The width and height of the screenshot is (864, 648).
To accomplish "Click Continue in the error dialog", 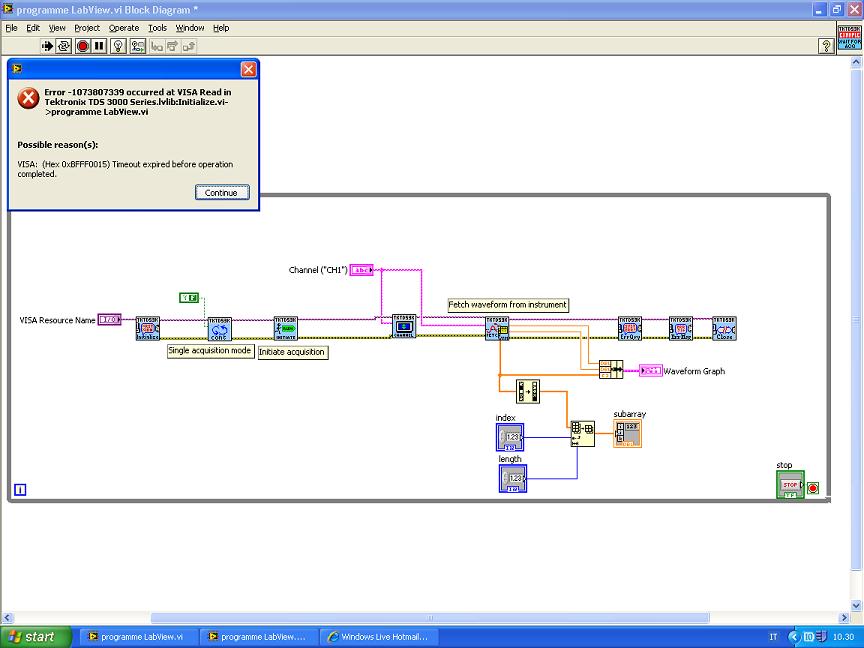I will (x=222, y=192).
